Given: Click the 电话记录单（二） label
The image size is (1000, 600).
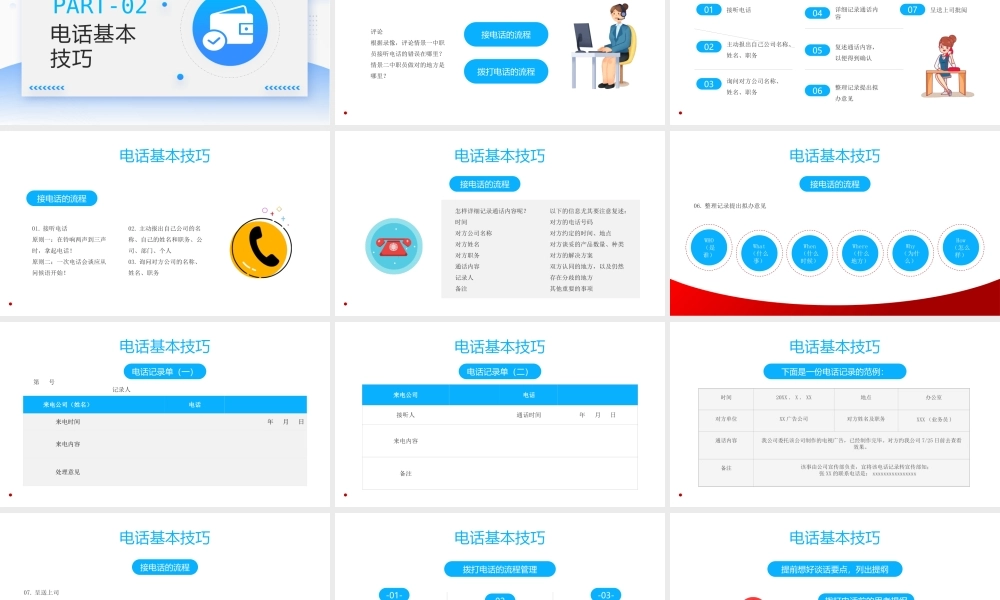Looking at the screenshot, I should point(499,371).
